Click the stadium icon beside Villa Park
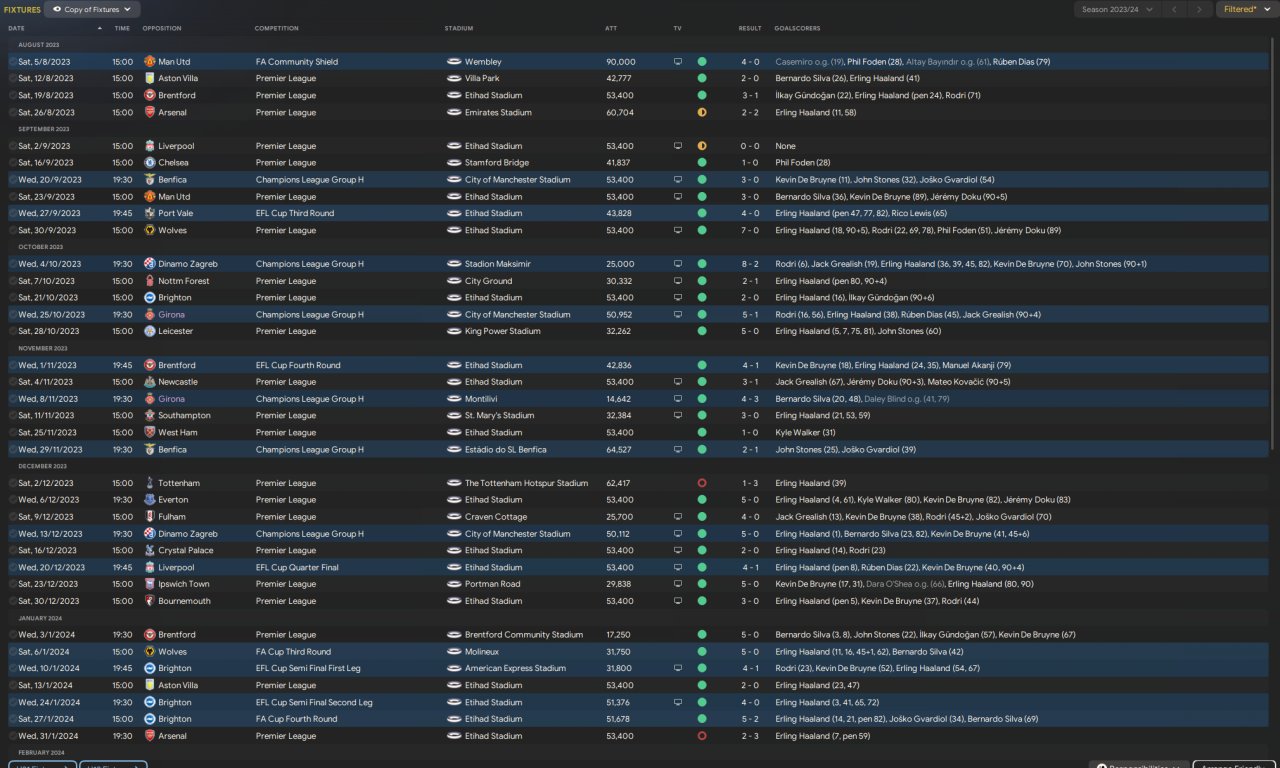This screenshot has width=1280, height=768. (454, 78)
